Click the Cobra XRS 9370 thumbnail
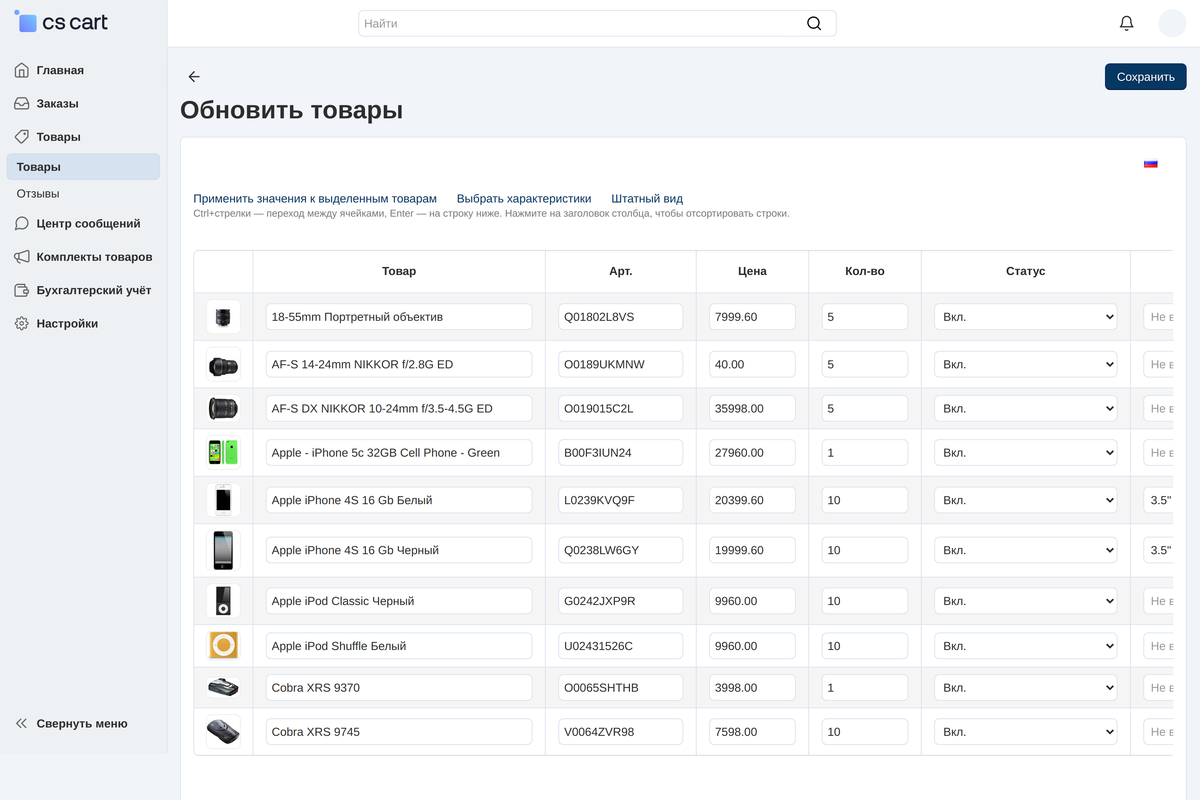The height and width of the screenshot is (800, 1200). 223,688
